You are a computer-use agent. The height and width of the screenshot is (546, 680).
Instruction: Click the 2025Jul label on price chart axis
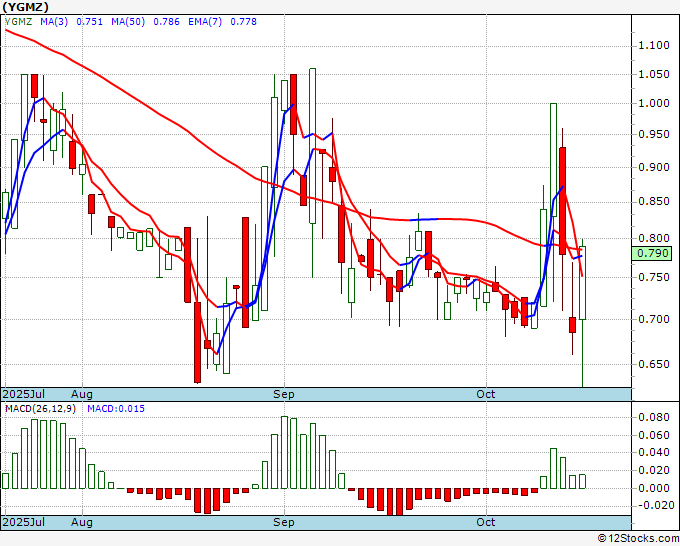[x=24, y=394]
